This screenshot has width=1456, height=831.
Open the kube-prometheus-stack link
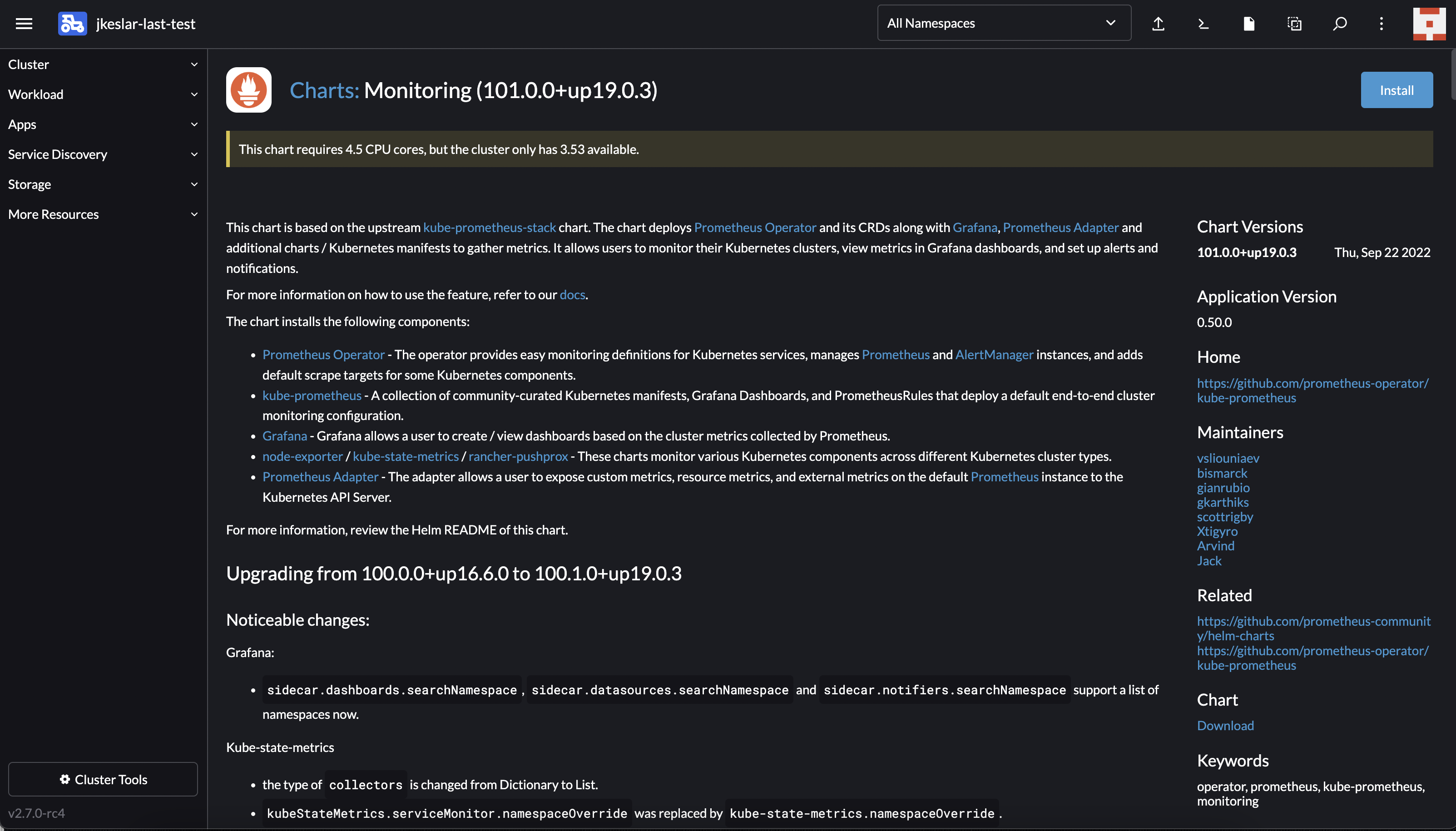click(489, 227)
